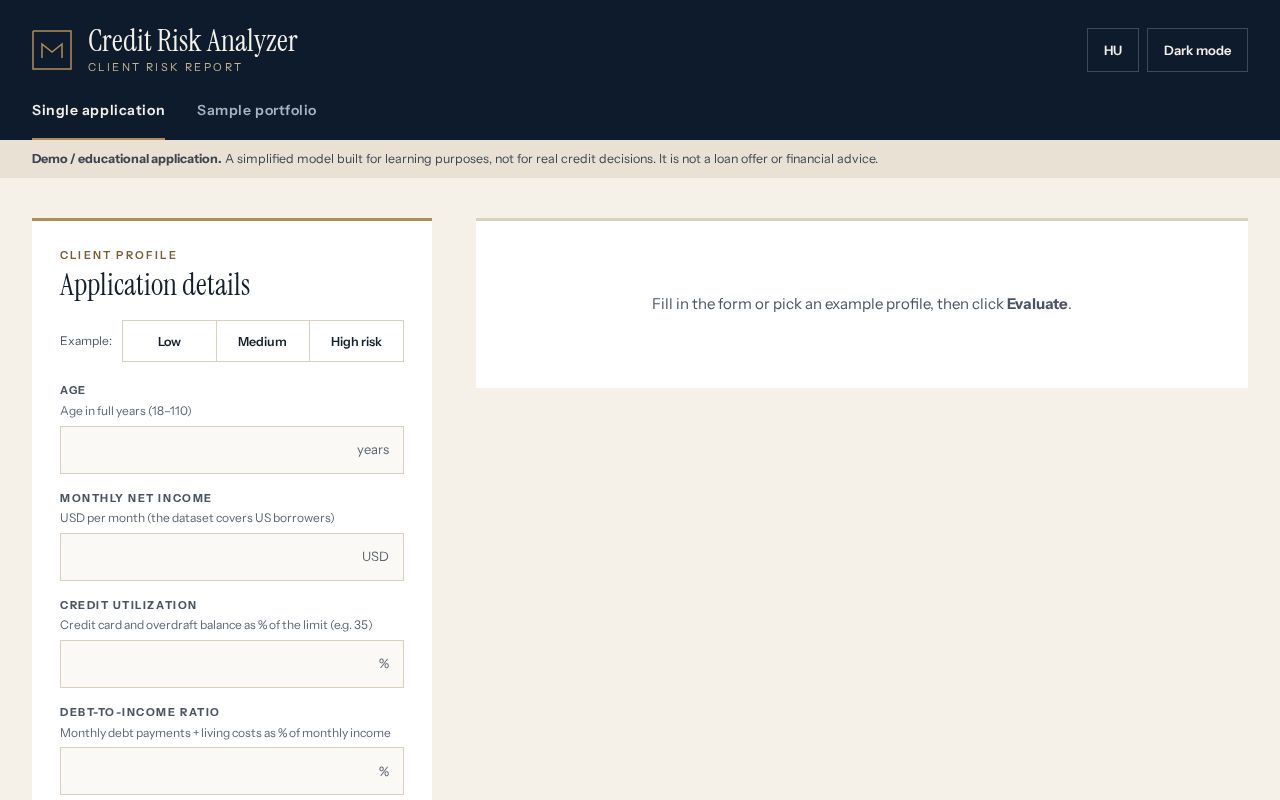1280x800 pixels.
Task: Click the demo disclaimer banner text
Action: 455,159
